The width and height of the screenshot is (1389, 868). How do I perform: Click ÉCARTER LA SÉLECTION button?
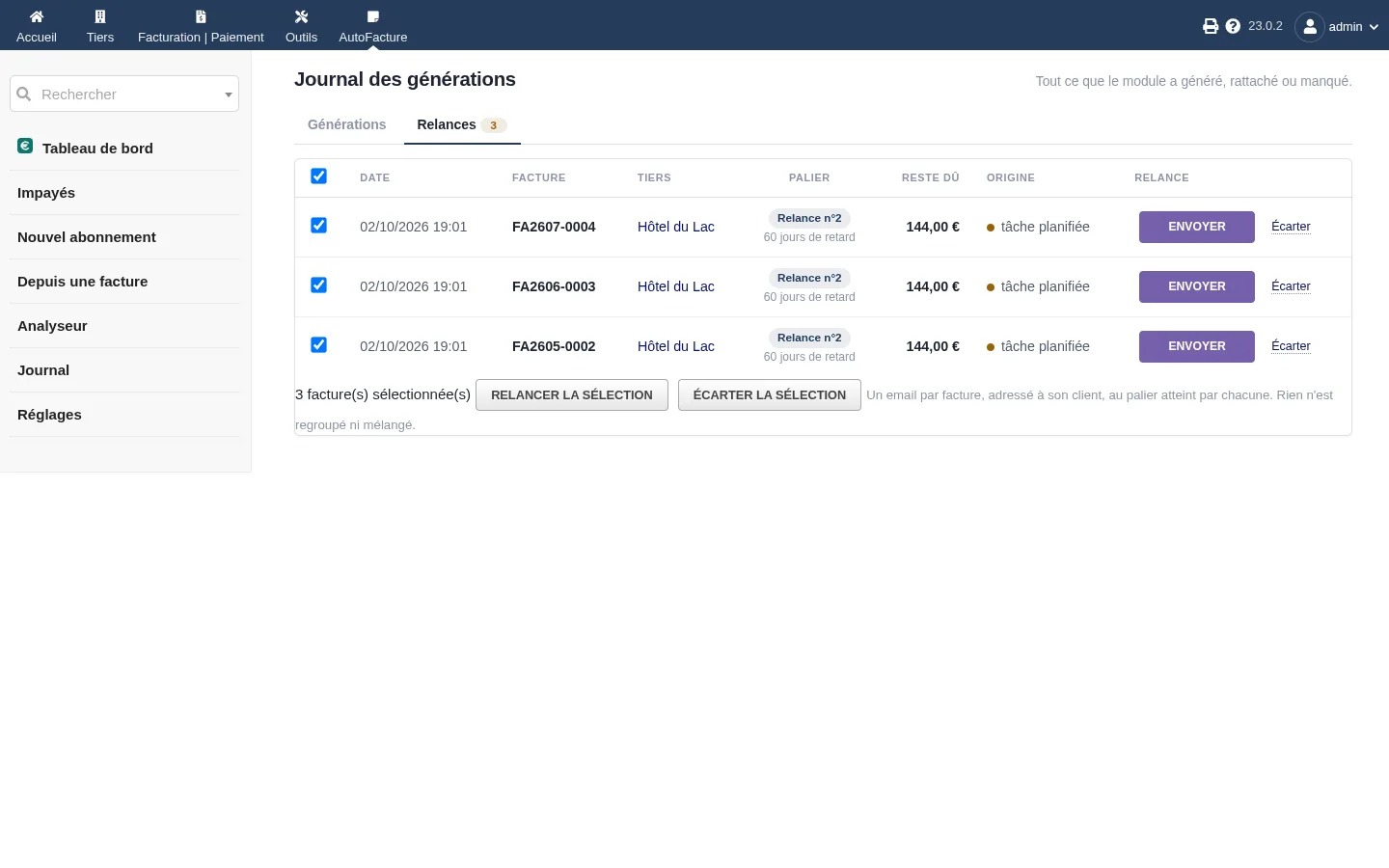click(x=770, y=394)
